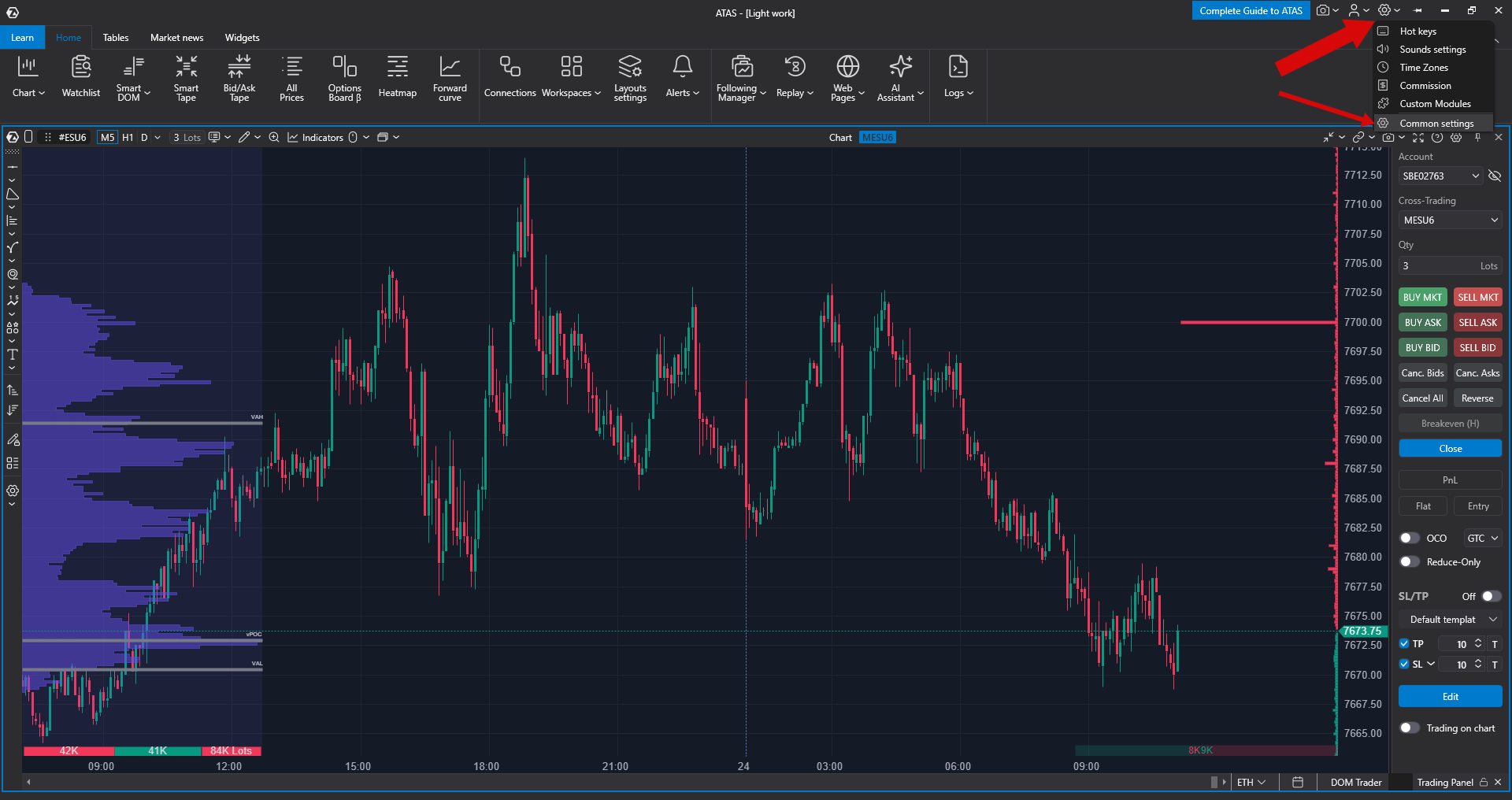This screenshot has height=800, width=1512.
Task: Select Common settings in the menu
Action: (x=1434, y=124)
